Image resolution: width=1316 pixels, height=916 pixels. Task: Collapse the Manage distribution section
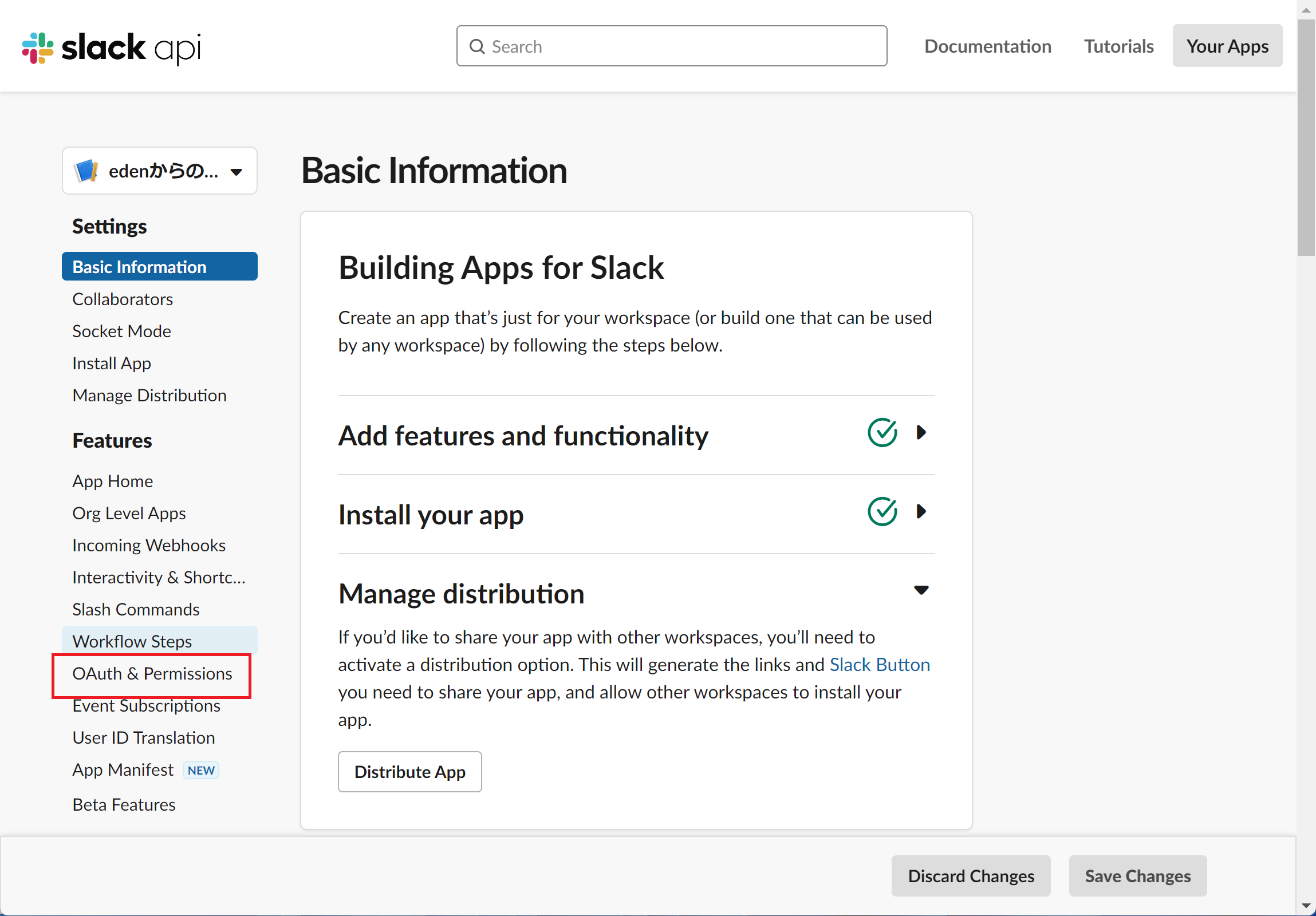921,590
